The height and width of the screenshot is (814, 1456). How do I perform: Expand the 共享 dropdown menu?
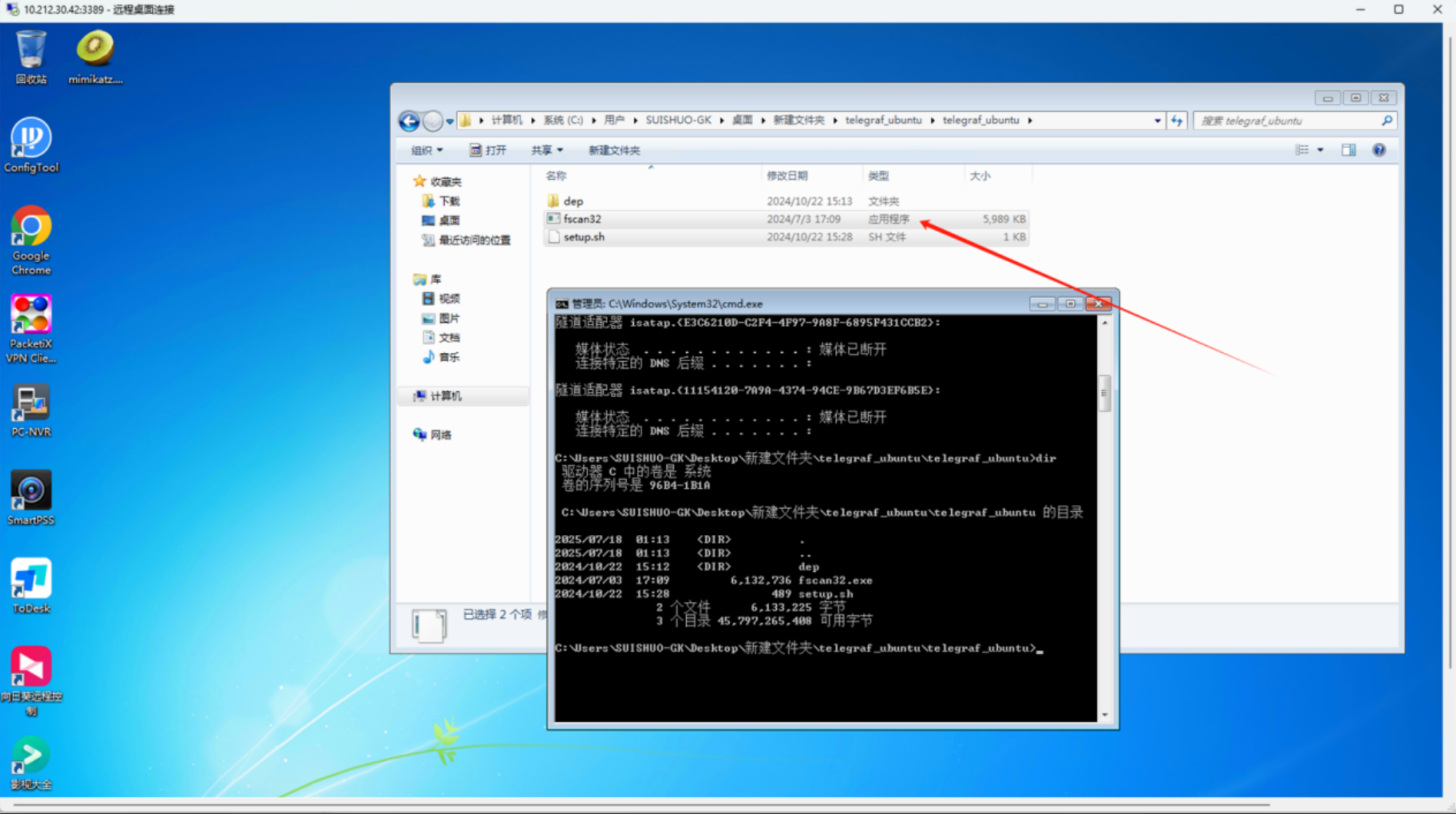(x=546, y=150)
